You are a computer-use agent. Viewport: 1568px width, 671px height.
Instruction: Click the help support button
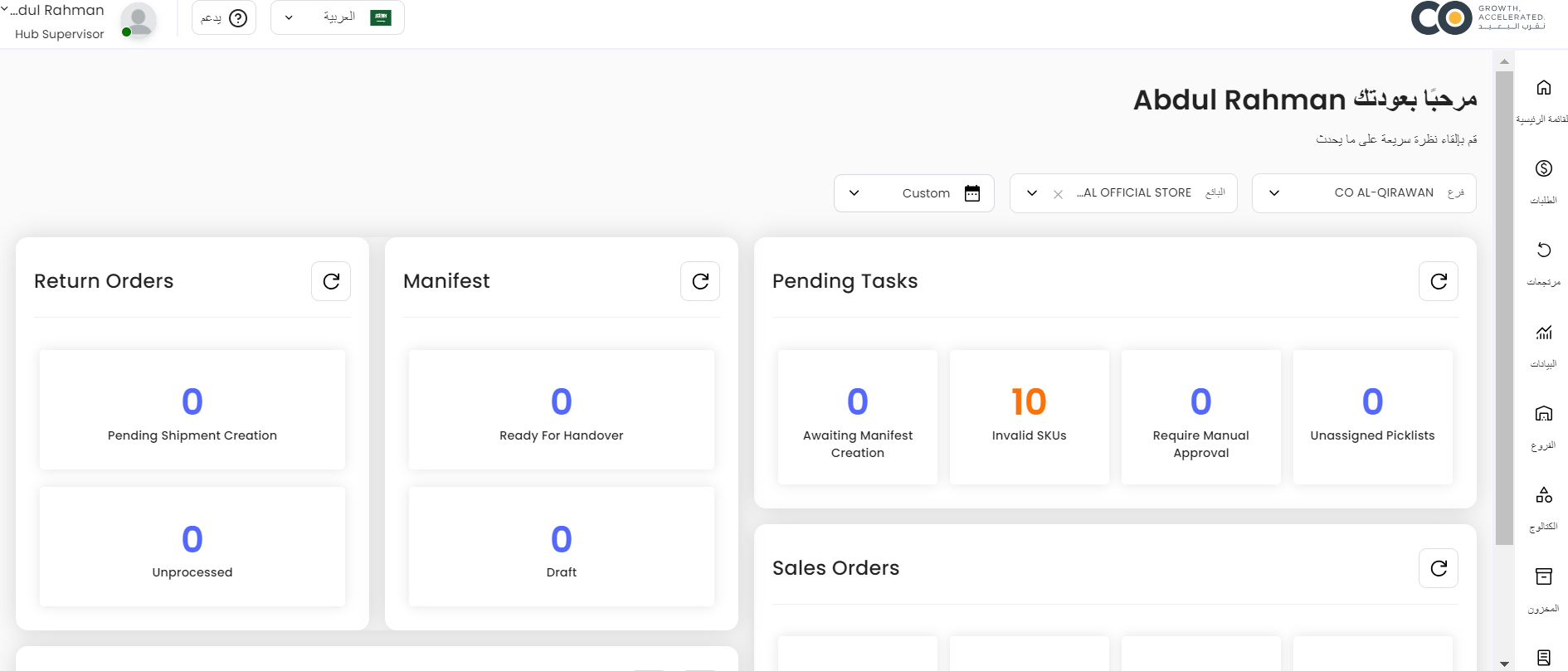pyautogui.click(x=224, y=17)
